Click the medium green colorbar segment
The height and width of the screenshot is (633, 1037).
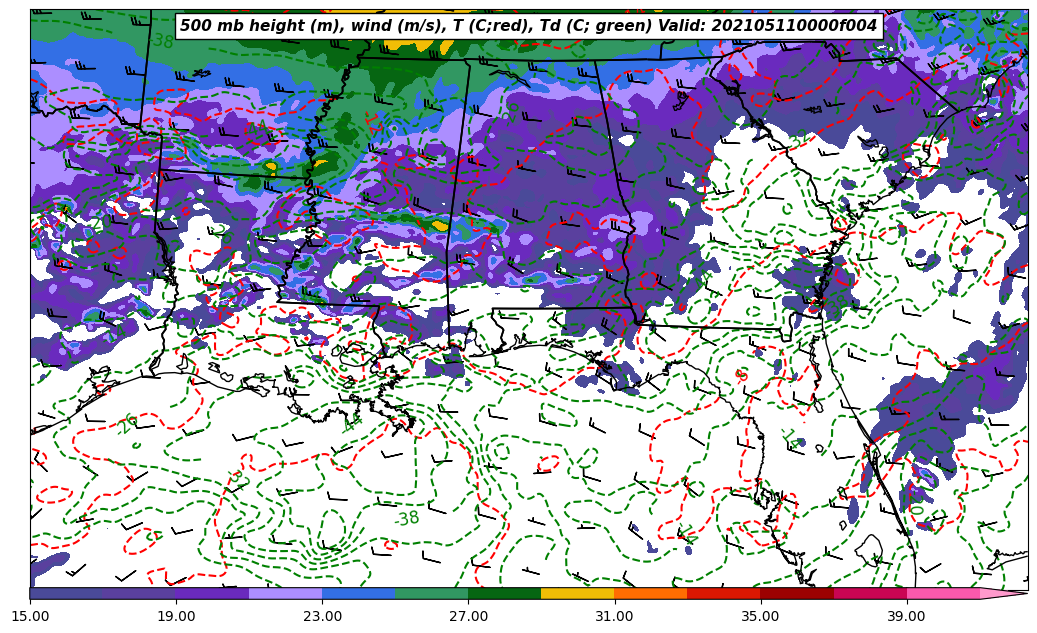(431, 593)
